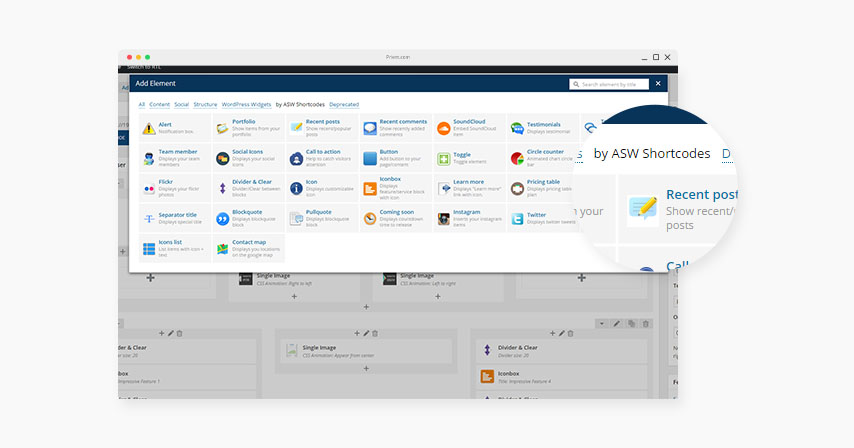This screenshot has width=854, height=448.
Task: Edit column above right Divider & Clear
Action: pos(562,333)
